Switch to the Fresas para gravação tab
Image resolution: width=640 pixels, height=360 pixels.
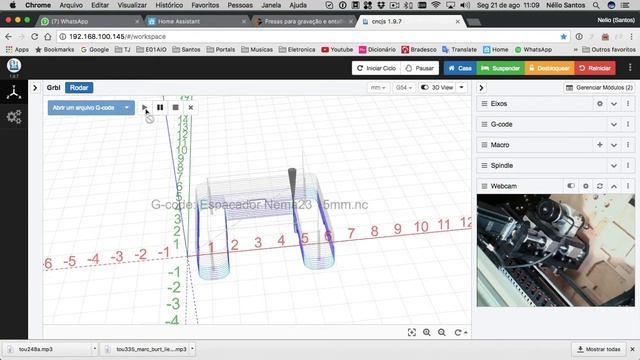[303, 21]
